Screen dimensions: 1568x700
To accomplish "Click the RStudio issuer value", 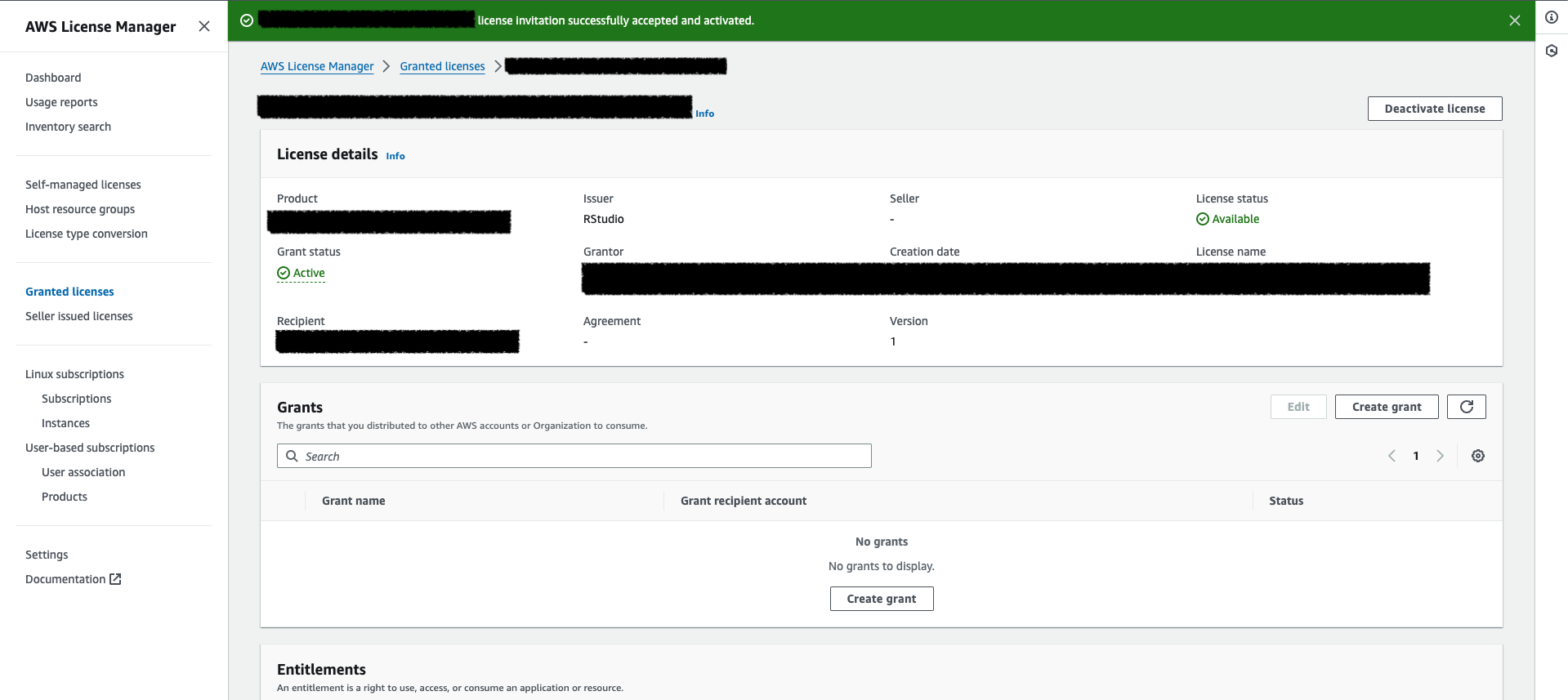I will pos(604,219).
